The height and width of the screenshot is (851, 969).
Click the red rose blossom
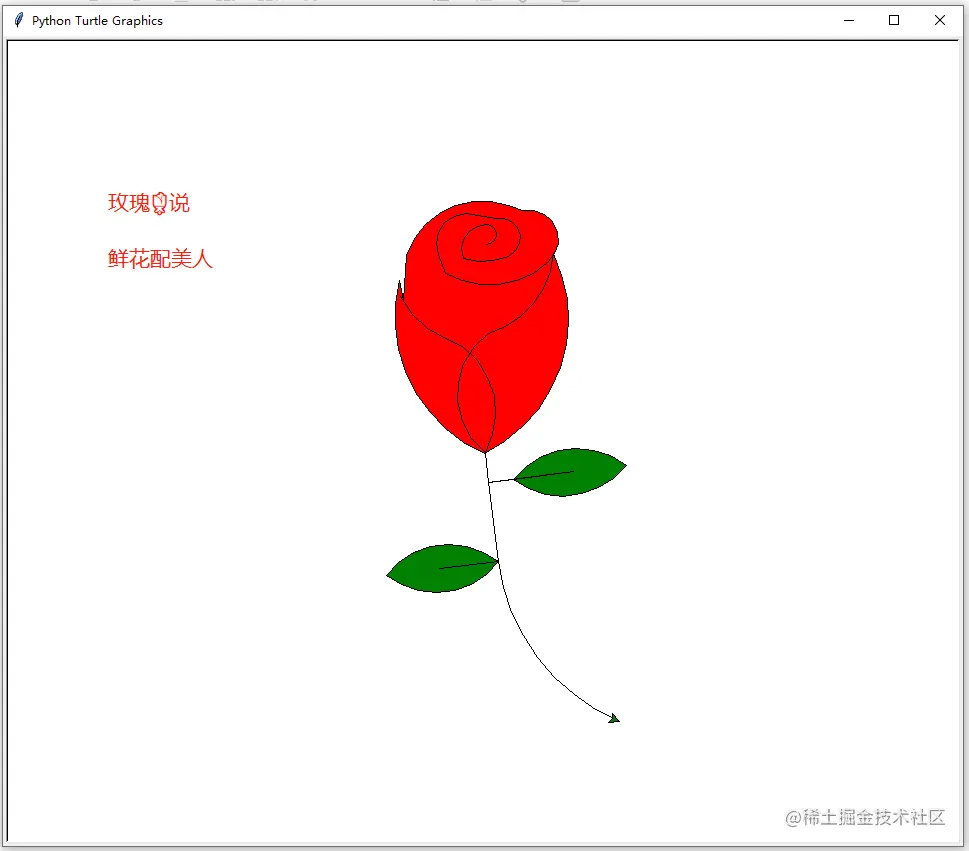click(482, 326)
